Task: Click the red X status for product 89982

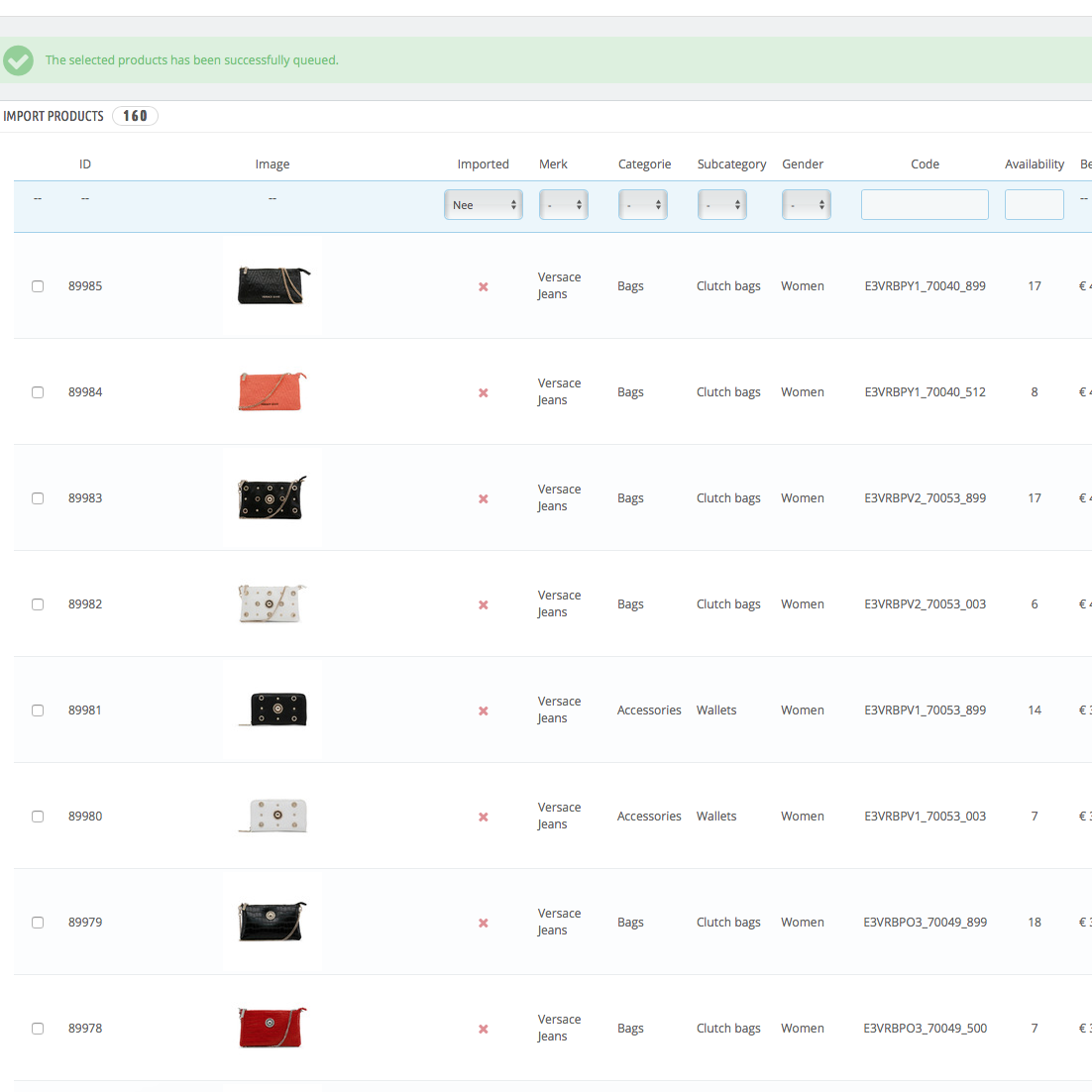Action: (484, 604)
